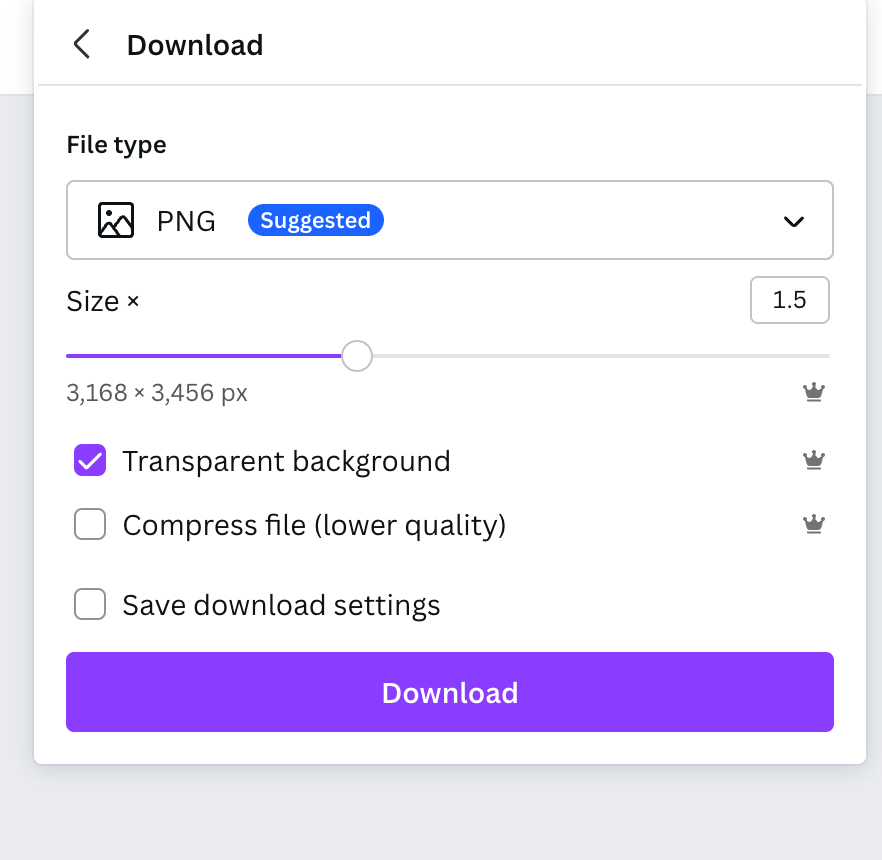The width and height of the screenshot is (882, 860).
Task: Tick the Save download settings checkbox
Action: click(x=90, y=605)
